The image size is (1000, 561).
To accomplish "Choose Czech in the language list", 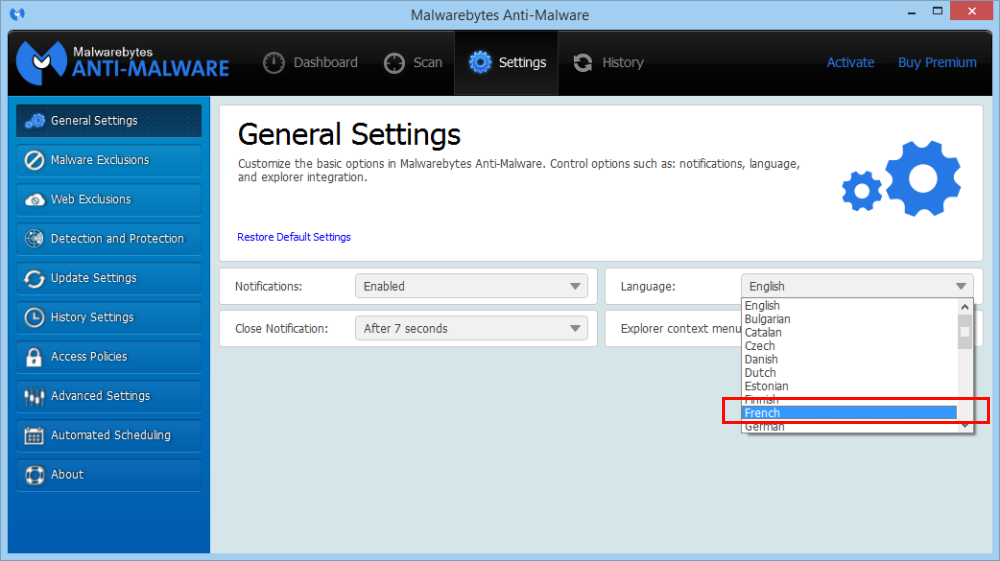I will [x=849, y=346].
